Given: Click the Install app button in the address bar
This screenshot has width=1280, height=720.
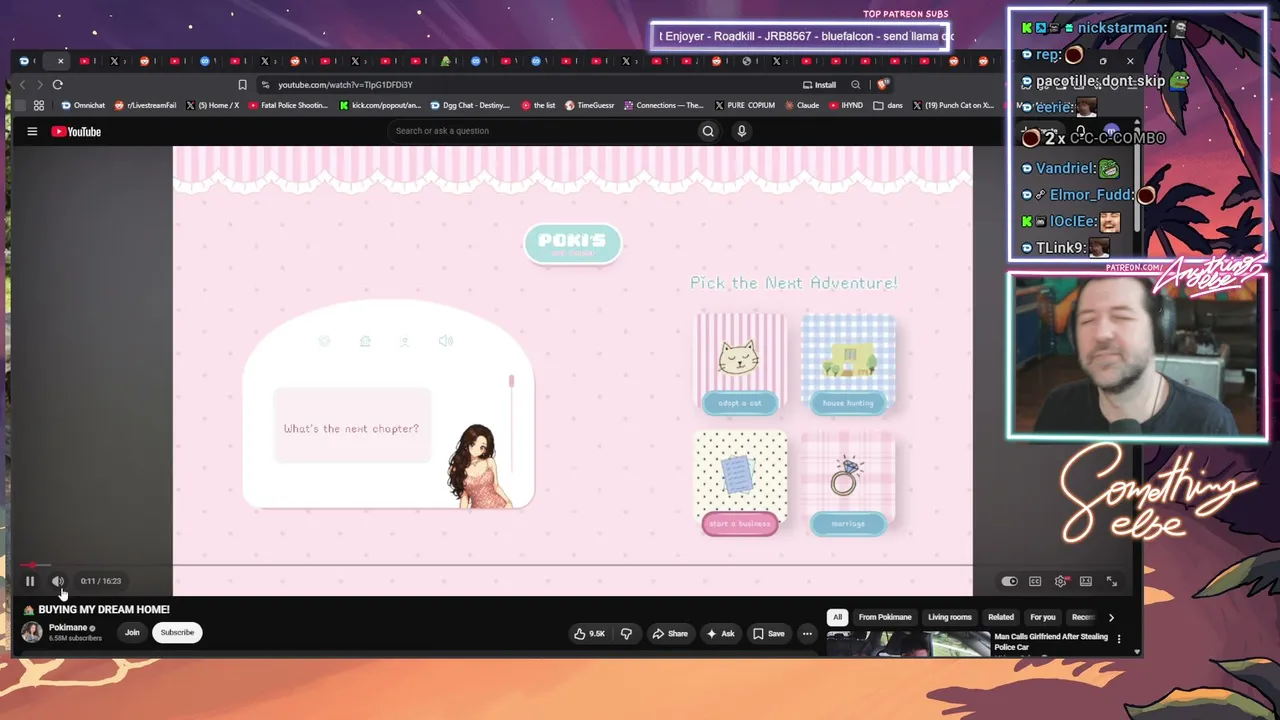Looking at the screenshot, I should [x=819, y=85].
